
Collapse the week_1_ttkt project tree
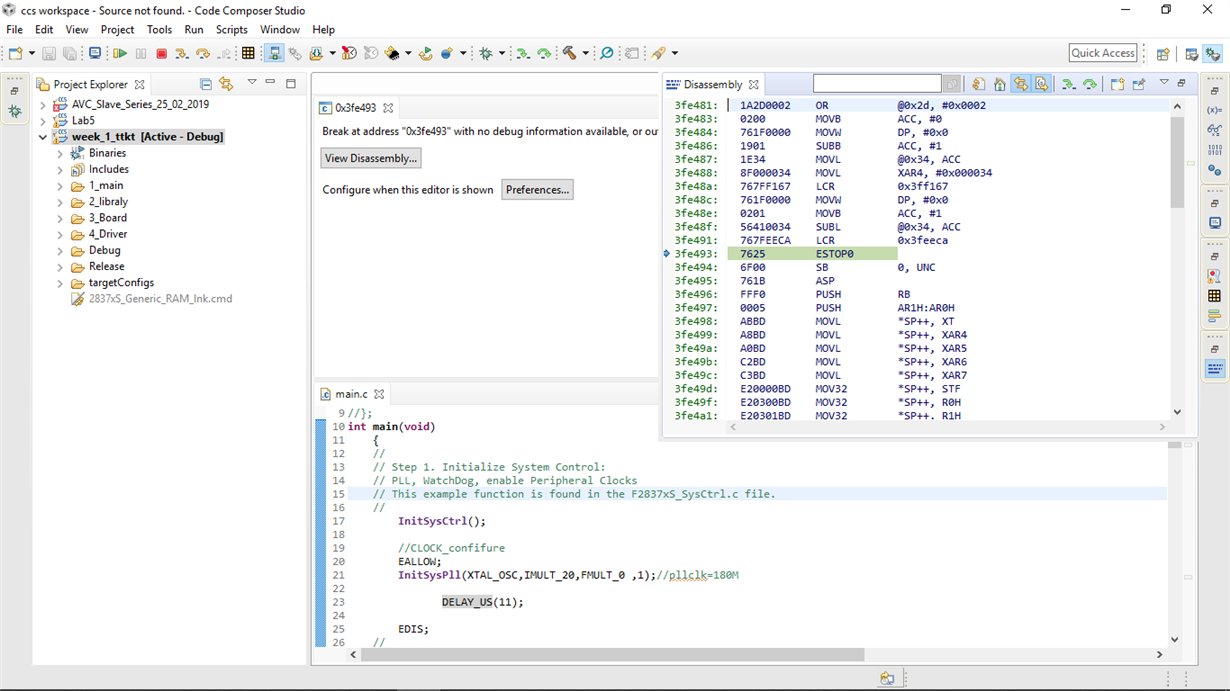click(x=43, y=137)
